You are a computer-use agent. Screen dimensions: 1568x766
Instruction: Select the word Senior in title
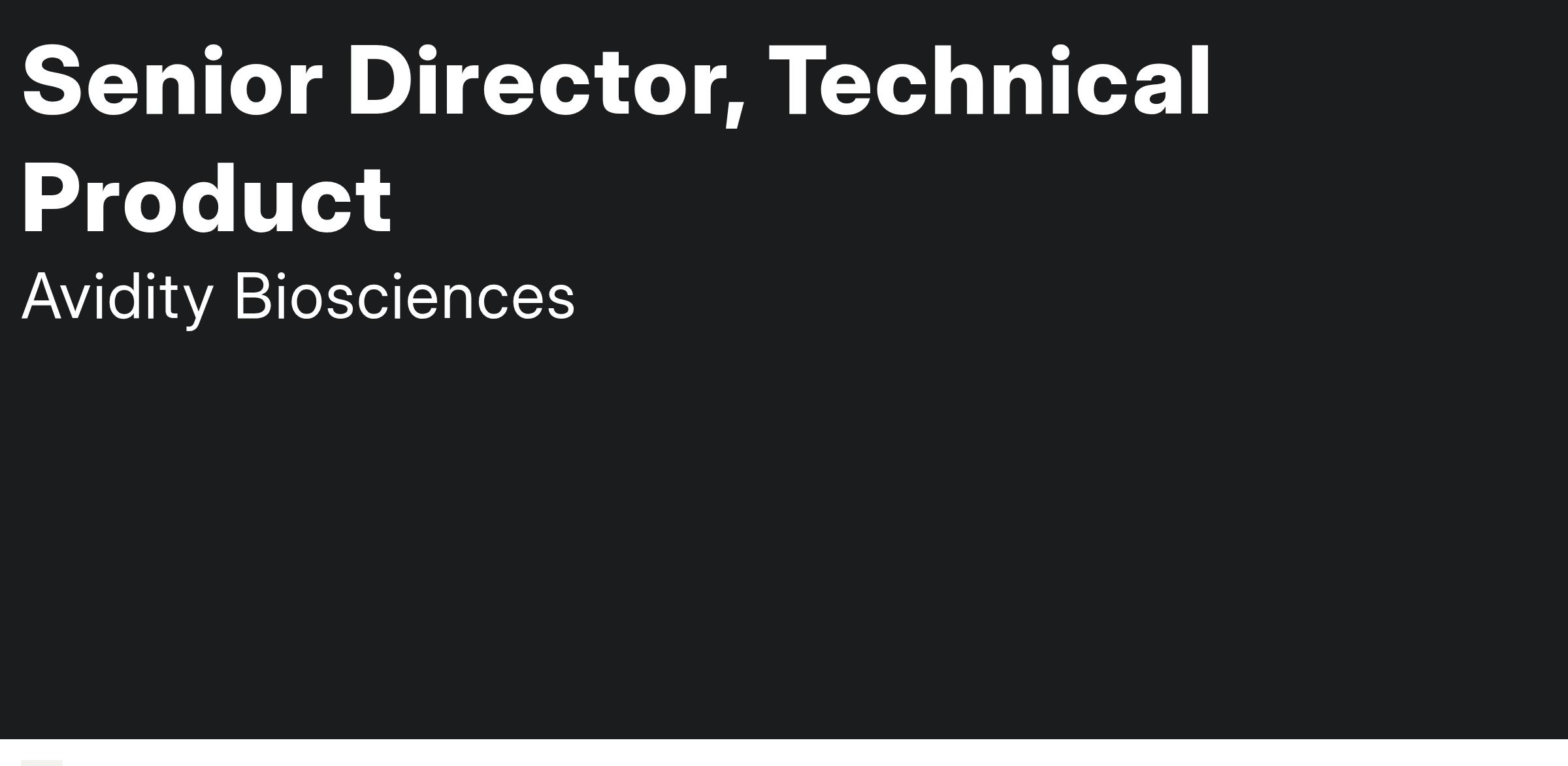(x=172, y=82)
